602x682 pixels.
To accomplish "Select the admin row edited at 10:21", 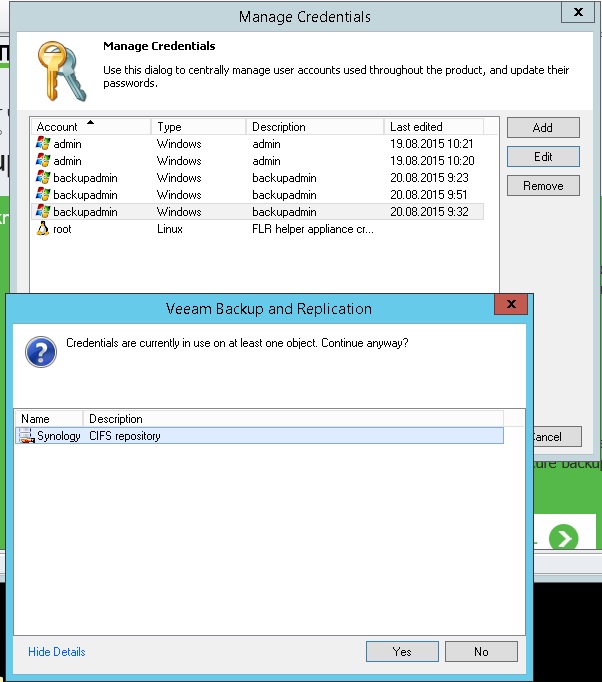I will [258, 144].
